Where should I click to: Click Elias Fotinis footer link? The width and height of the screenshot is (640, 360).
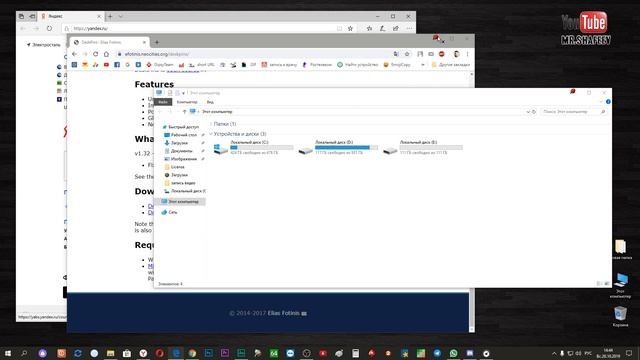click(x=284, y=313)
